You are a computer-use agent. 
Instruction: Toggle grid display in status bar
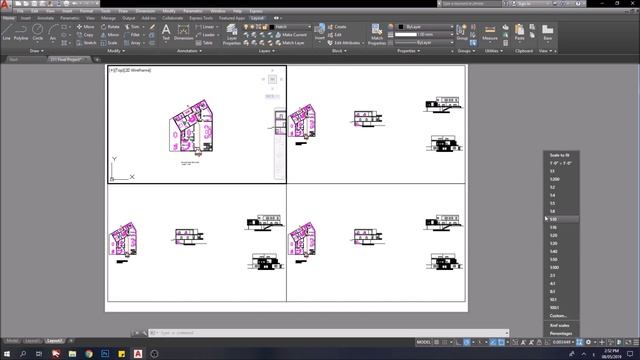[x=437, y=342]
